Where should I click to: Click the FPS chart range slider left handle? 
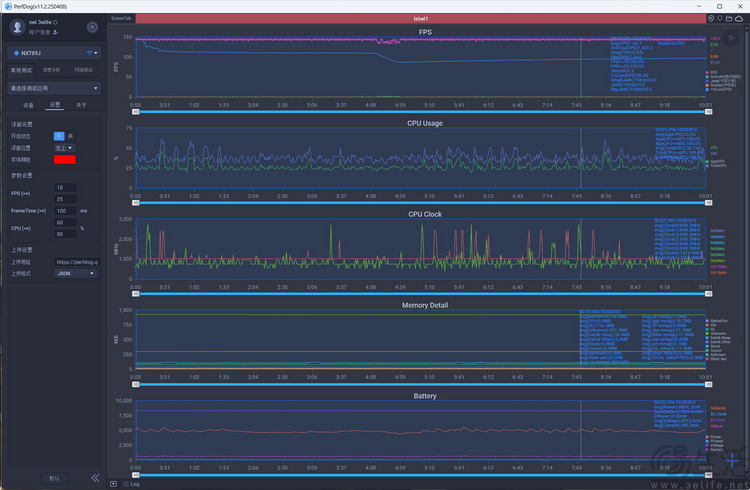pos(136,112)
